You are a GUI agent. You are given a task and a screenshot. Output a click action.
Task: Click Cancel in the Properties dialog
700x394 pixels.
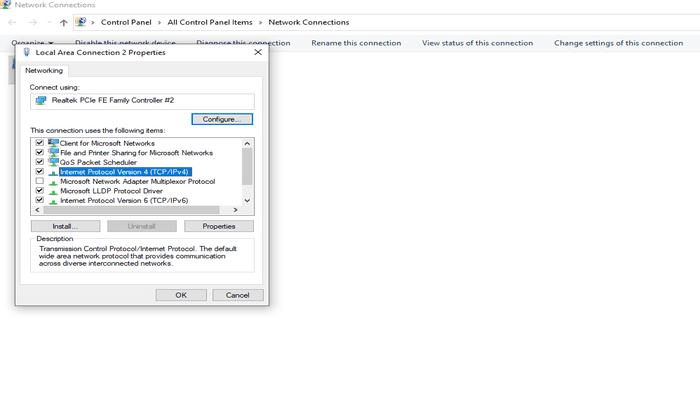[x=238, y=295]
